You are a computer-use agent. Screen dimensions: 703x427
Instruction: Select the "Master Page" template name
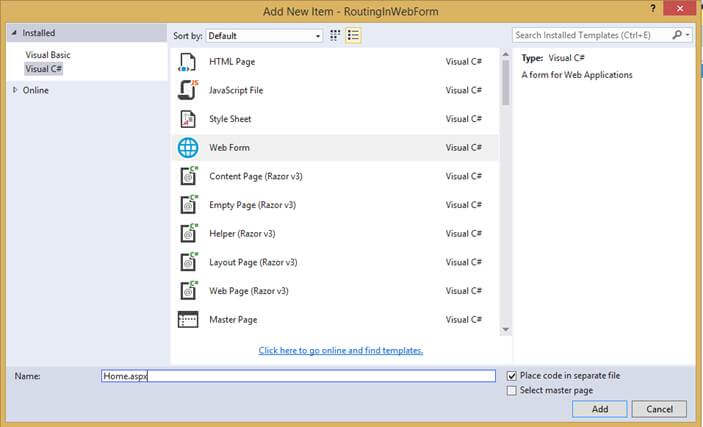point(233,320)
